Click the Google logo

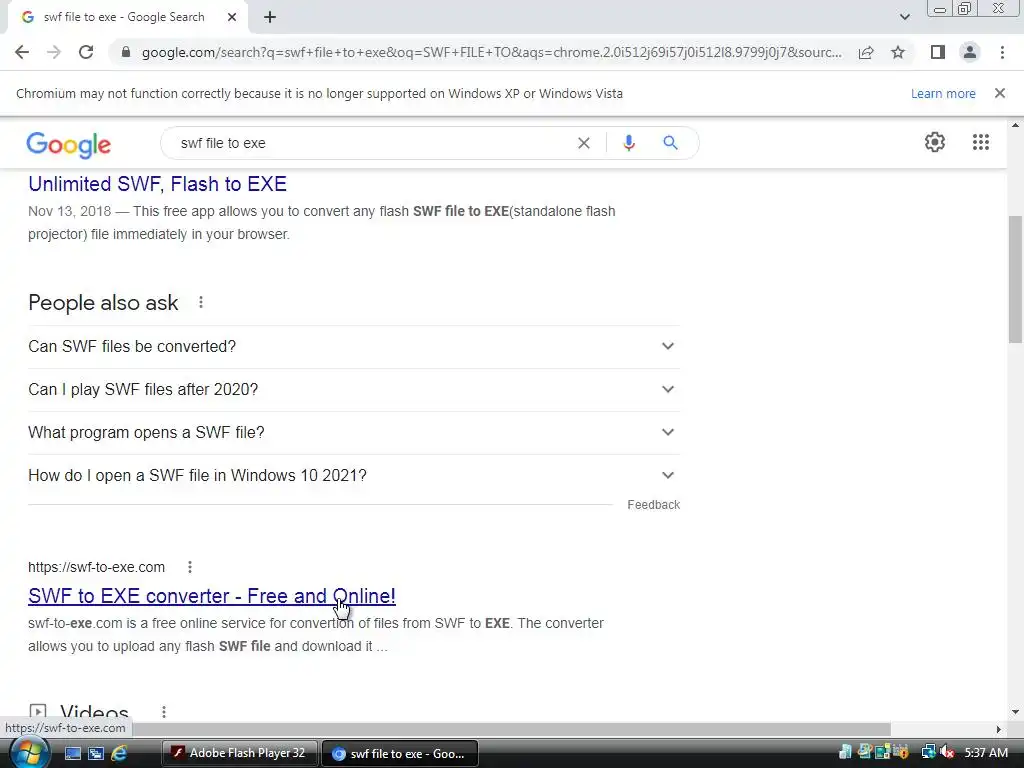[x=69, y=144]
